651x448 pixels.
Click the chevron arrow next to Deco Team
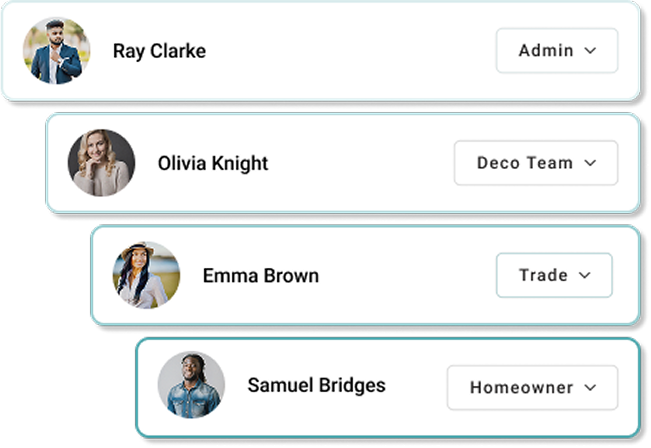pos(590,163)
